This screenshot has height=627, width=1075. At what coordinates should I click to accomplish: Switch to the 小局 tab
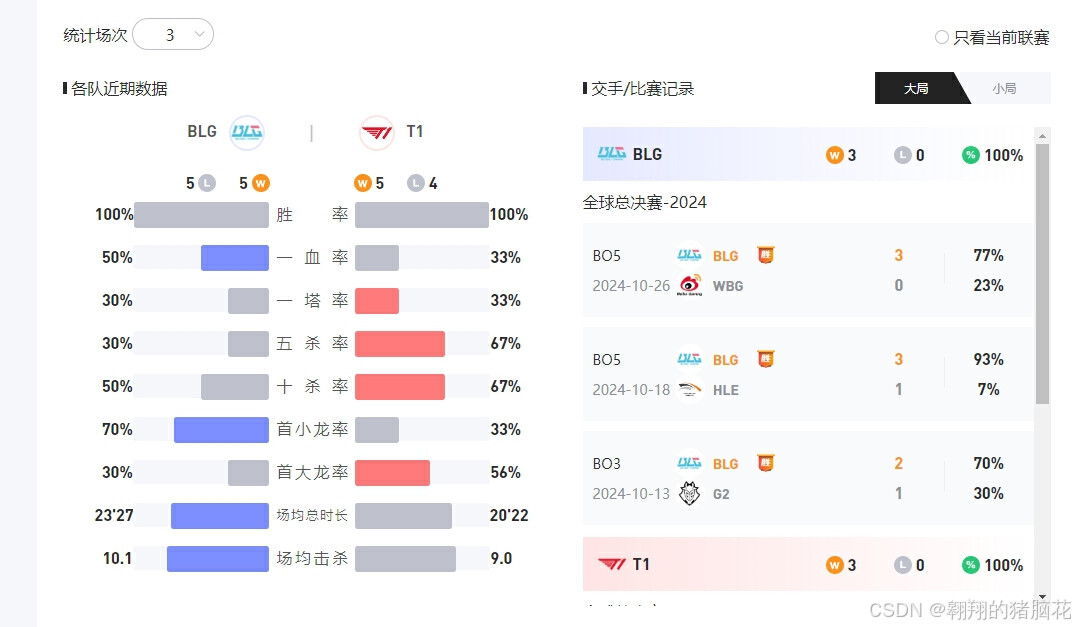coord(1004,88)
